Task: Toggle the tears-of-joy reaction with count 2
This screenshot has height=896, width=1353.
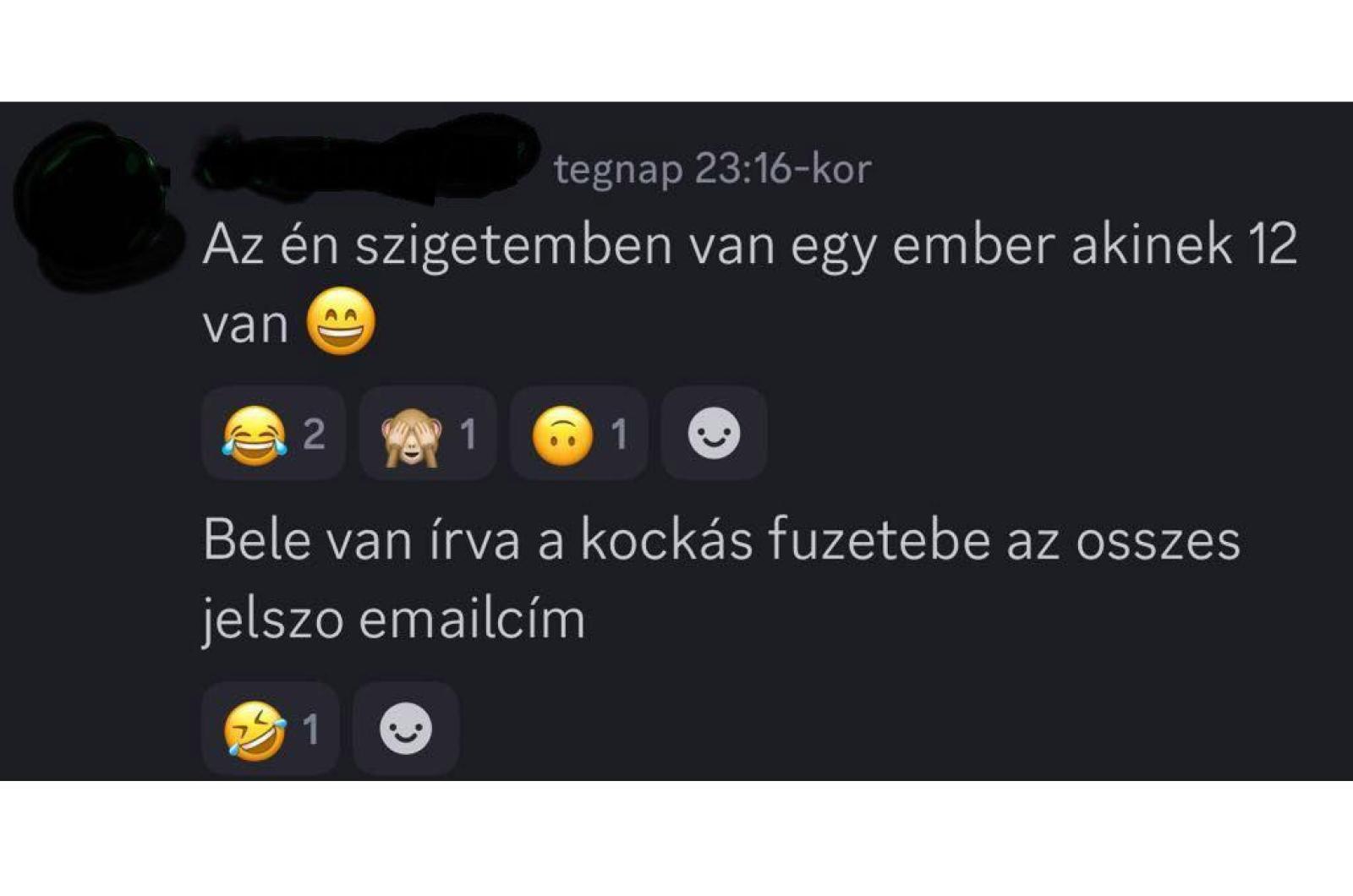Action: (274, 434)
